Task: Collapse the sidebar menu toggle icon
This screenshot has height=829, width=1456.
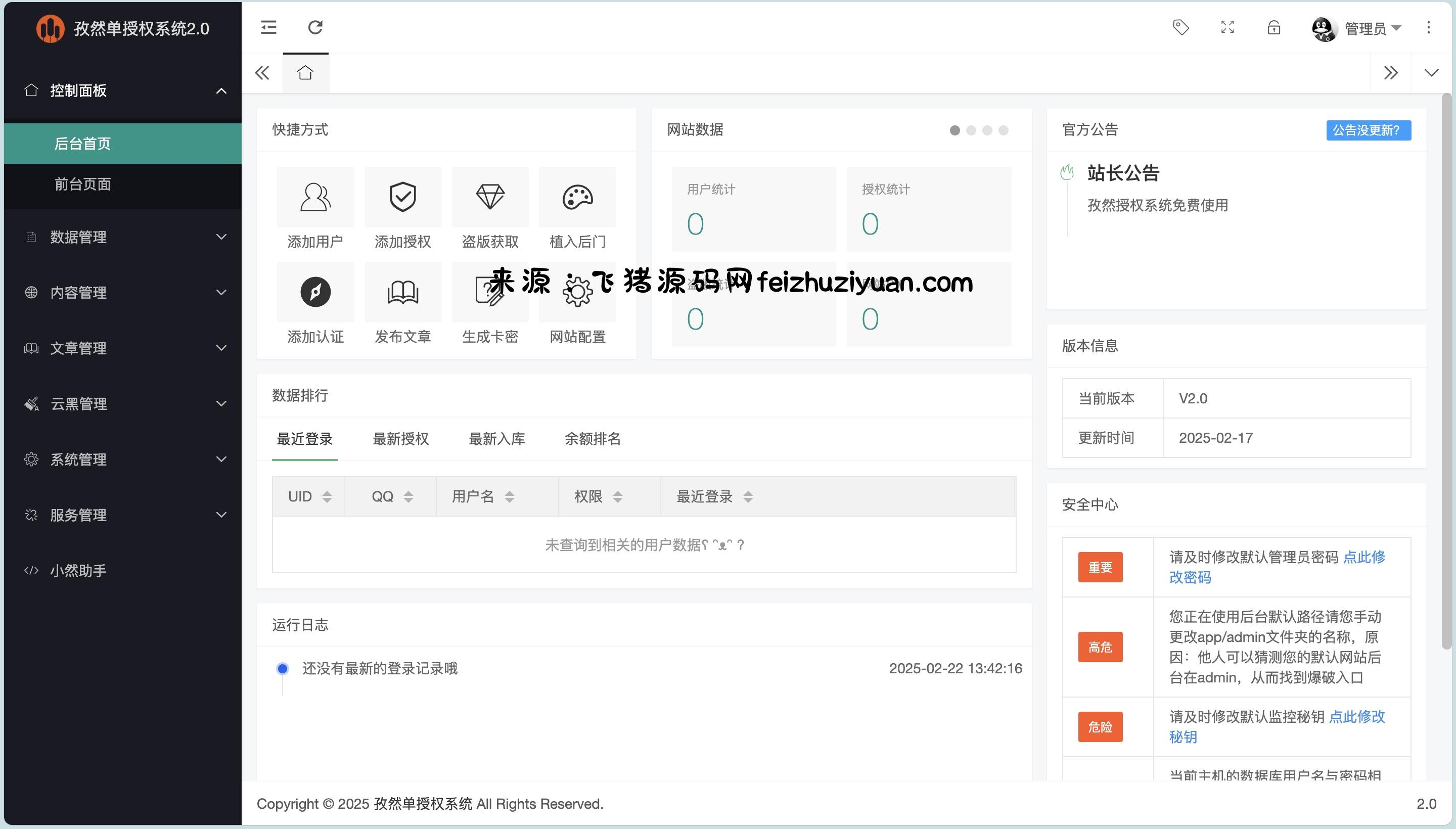Action: (268, 27)
